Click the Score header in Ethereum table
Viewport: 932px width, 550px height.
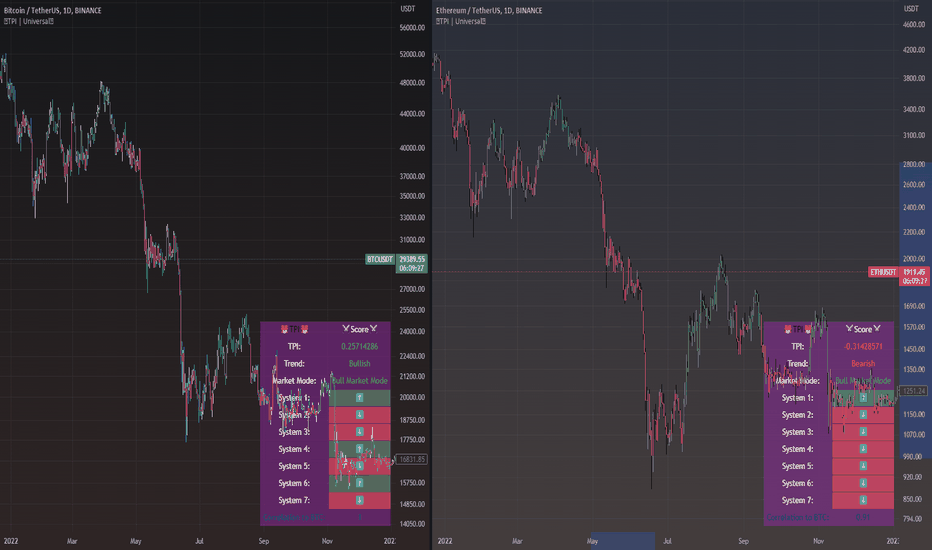coord(863,329)
